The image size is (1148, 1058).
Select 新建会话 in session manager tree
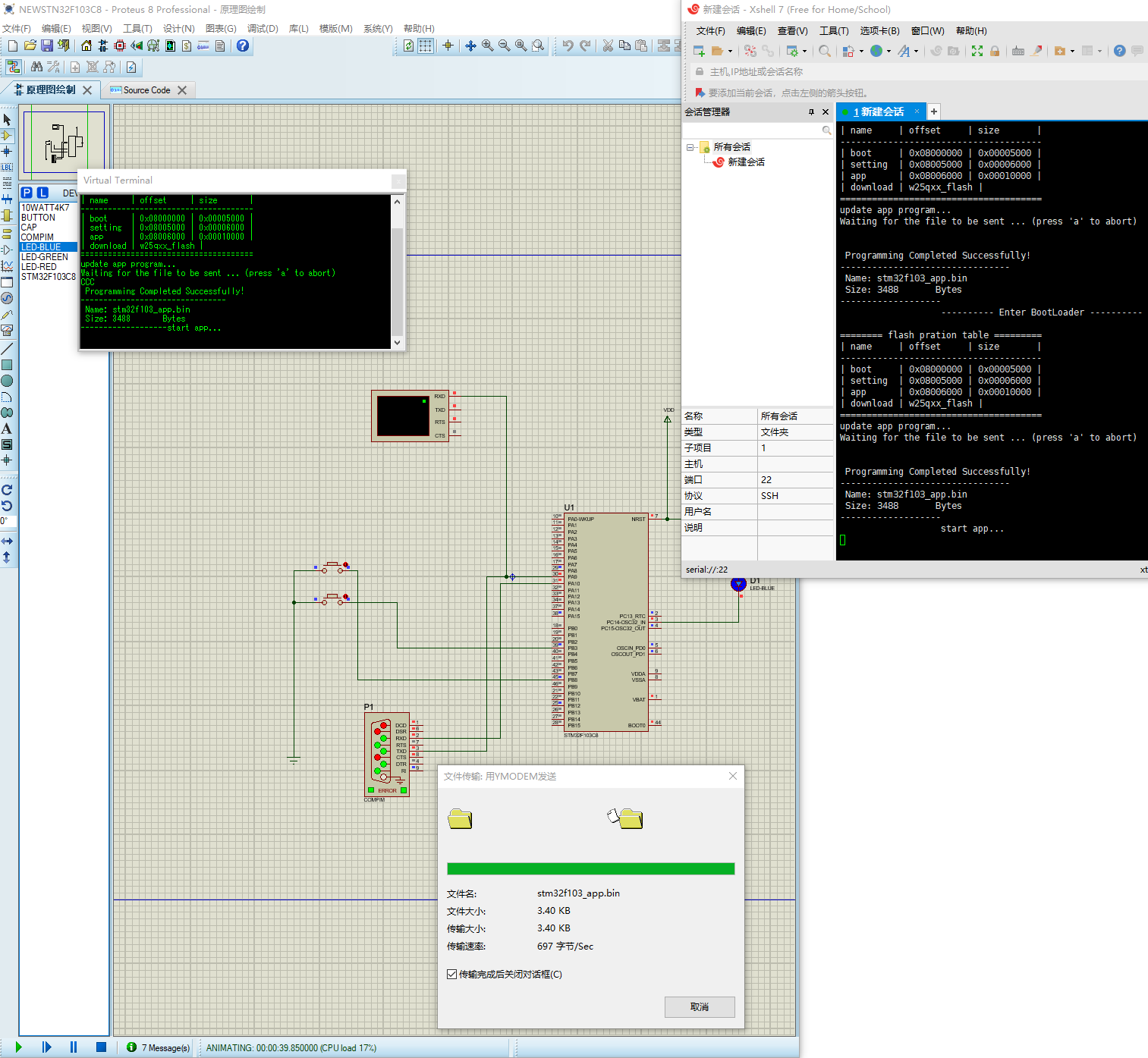[746, 162]
